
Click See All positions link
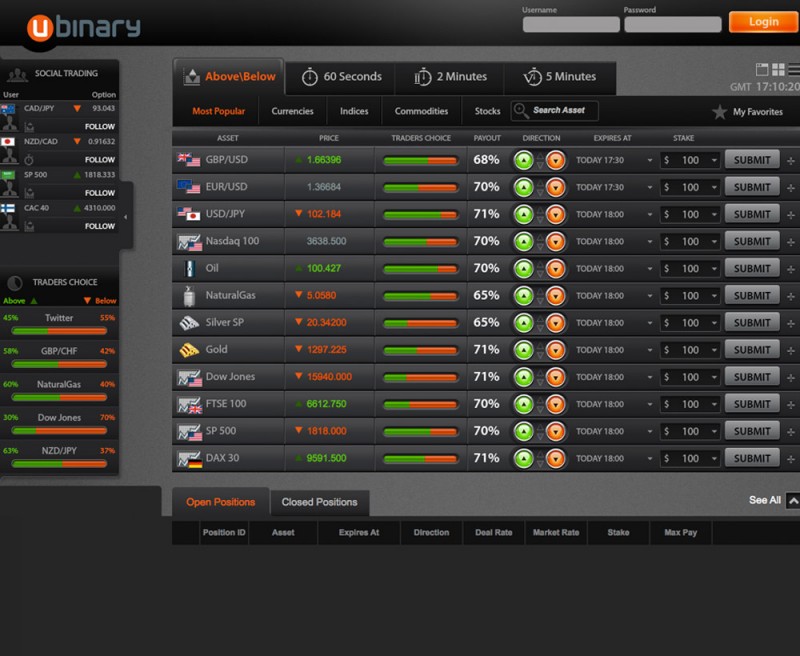764,500
